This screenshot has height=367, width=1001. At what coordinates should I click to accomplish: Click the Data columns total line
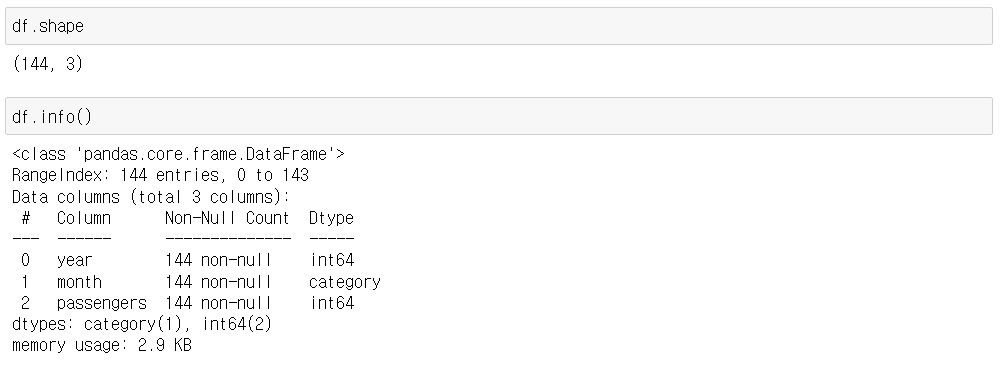coord(151,197)
